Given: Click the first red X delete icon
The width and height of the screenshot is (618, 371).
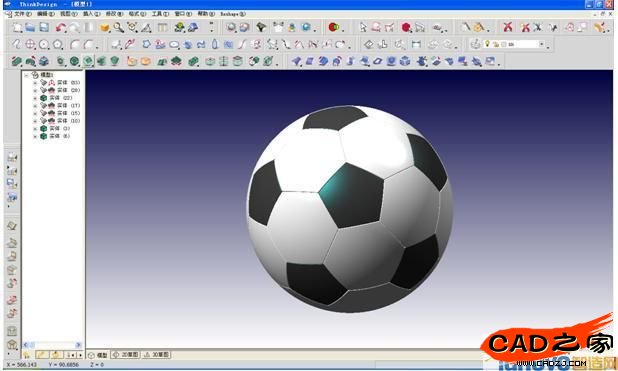Looking at the screenshot, I should pyautogui.click(x=508, y=27).
